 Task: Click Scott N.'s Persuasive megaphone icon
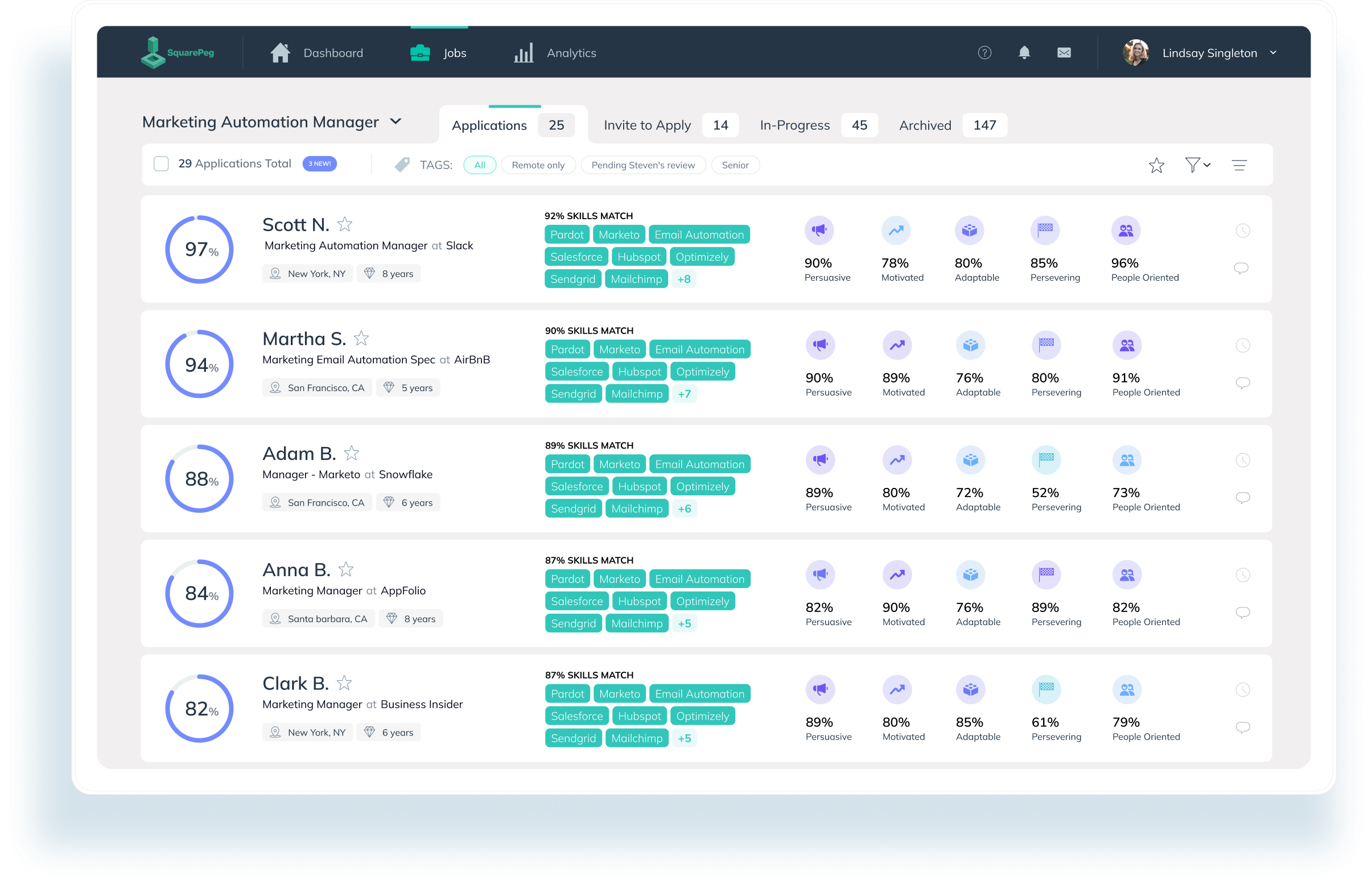pyautogui.click(x=819, y=231)
